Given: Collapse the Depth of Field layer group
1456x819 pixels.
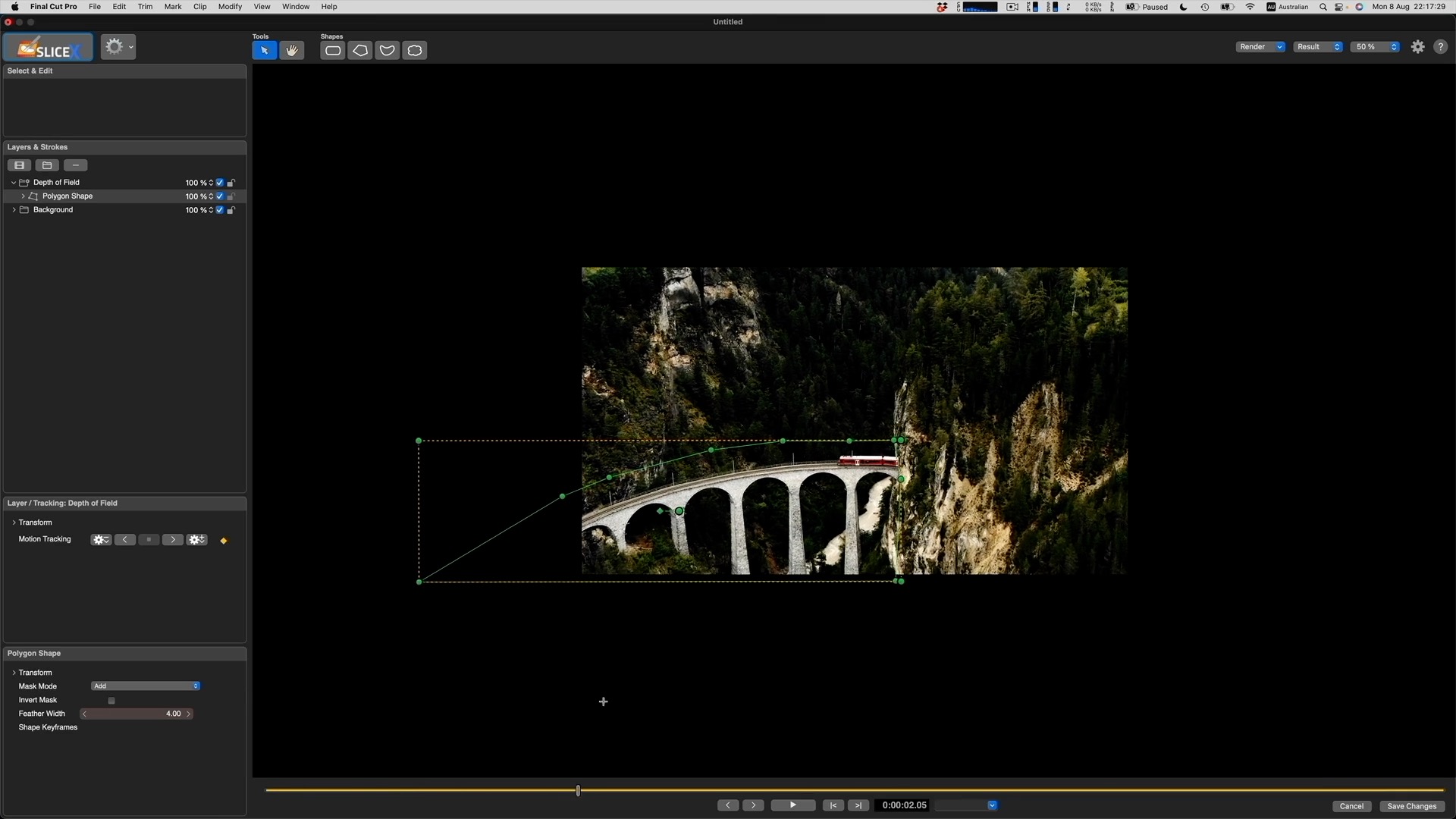Looking at the screenshot, I should (x=14, y=183).
